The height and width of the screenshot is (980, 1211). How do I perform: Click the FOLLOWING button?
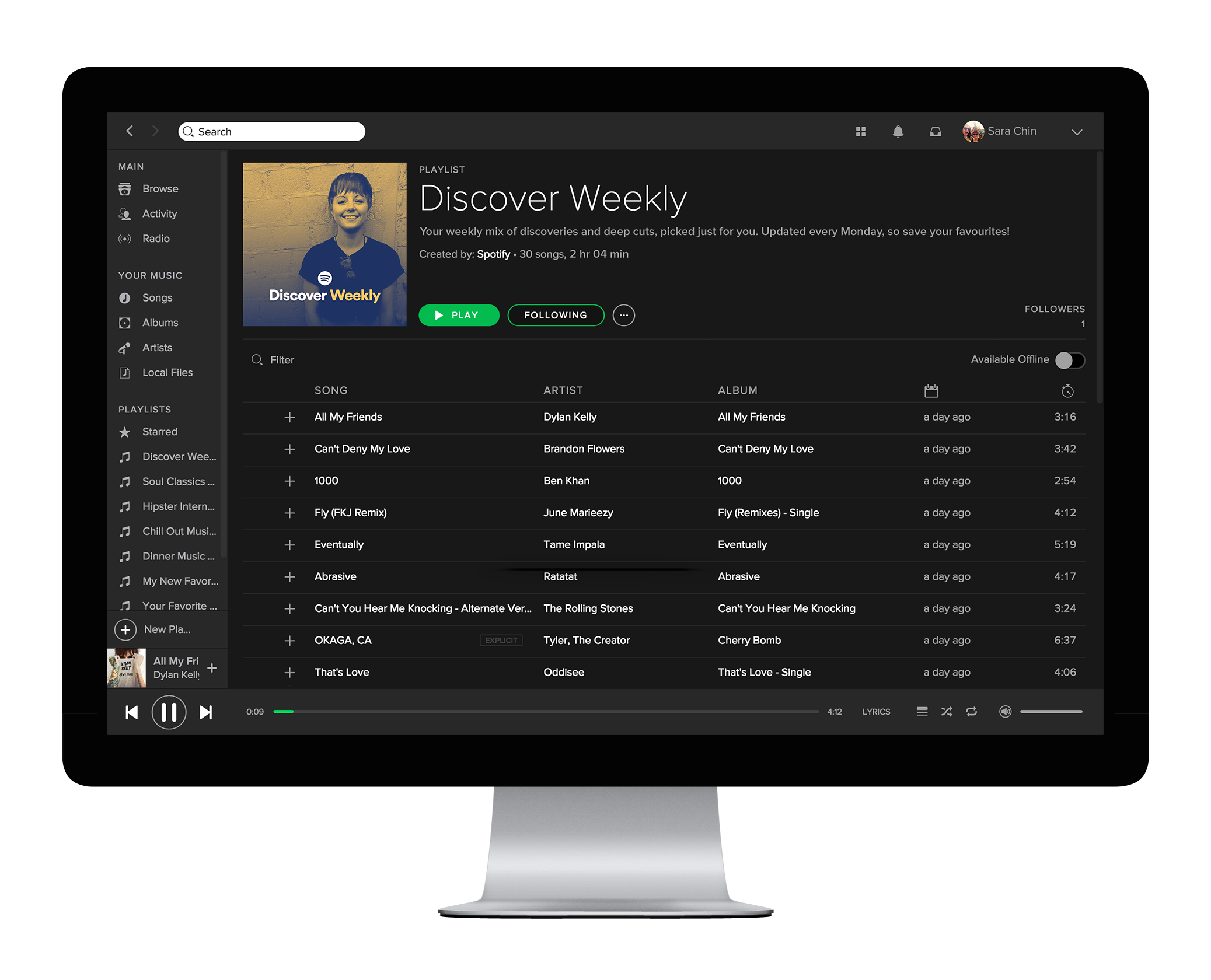coord(555,315)
